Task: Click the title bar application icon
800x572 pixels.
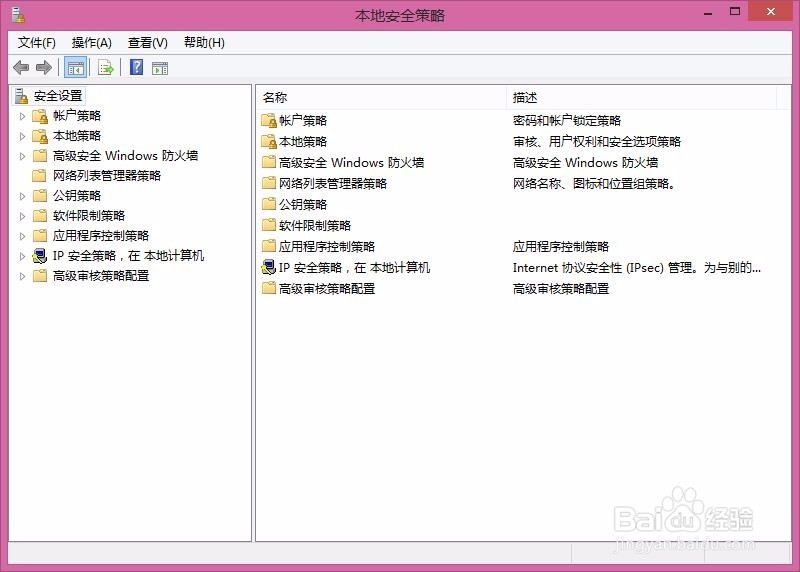Action: tap(18, 15)
